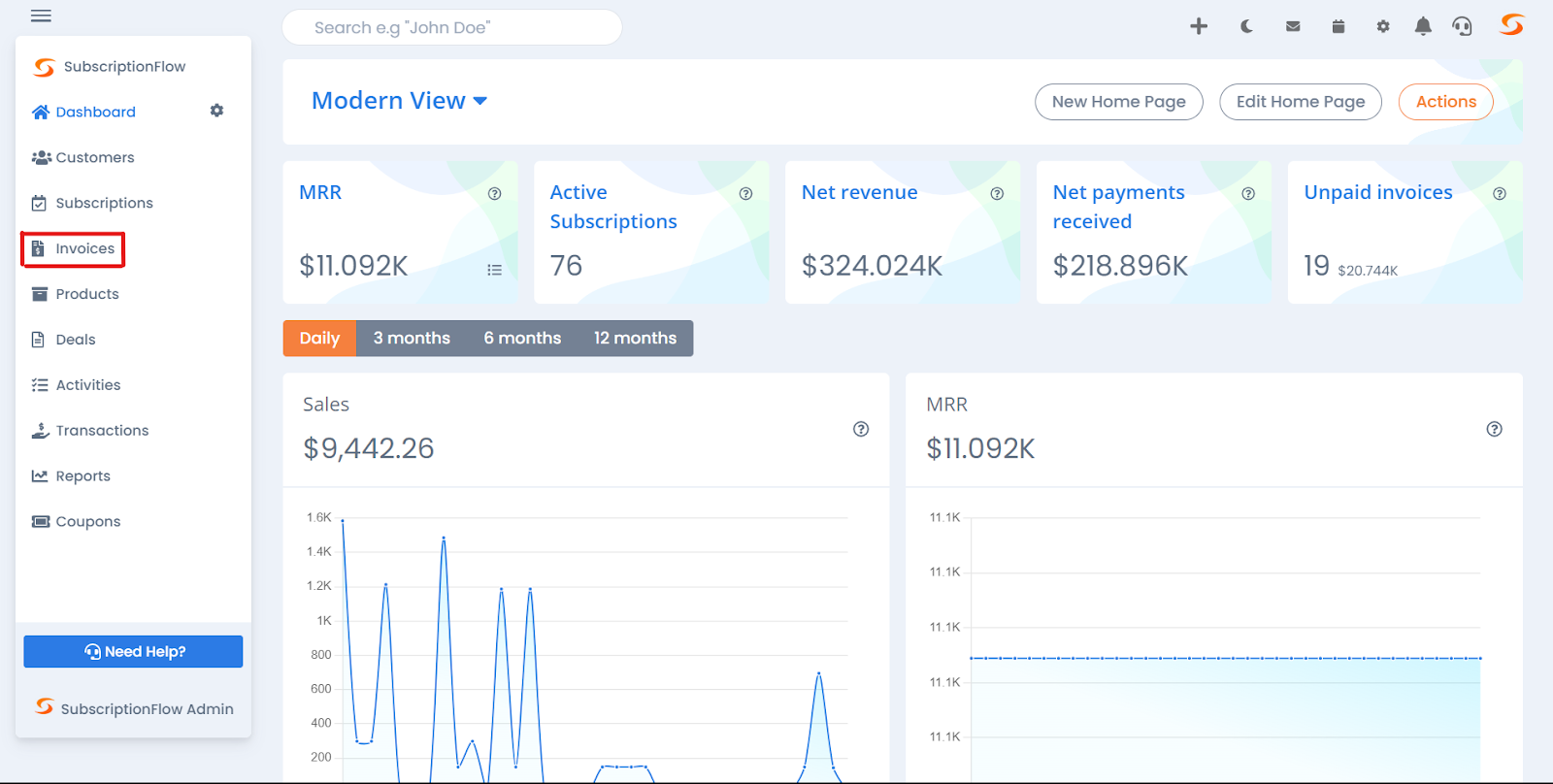Image resolution: width=1553 pixels, height=784 pixels.
Task: Open Active Subscriptions help icon
Action: click(745, 193)
